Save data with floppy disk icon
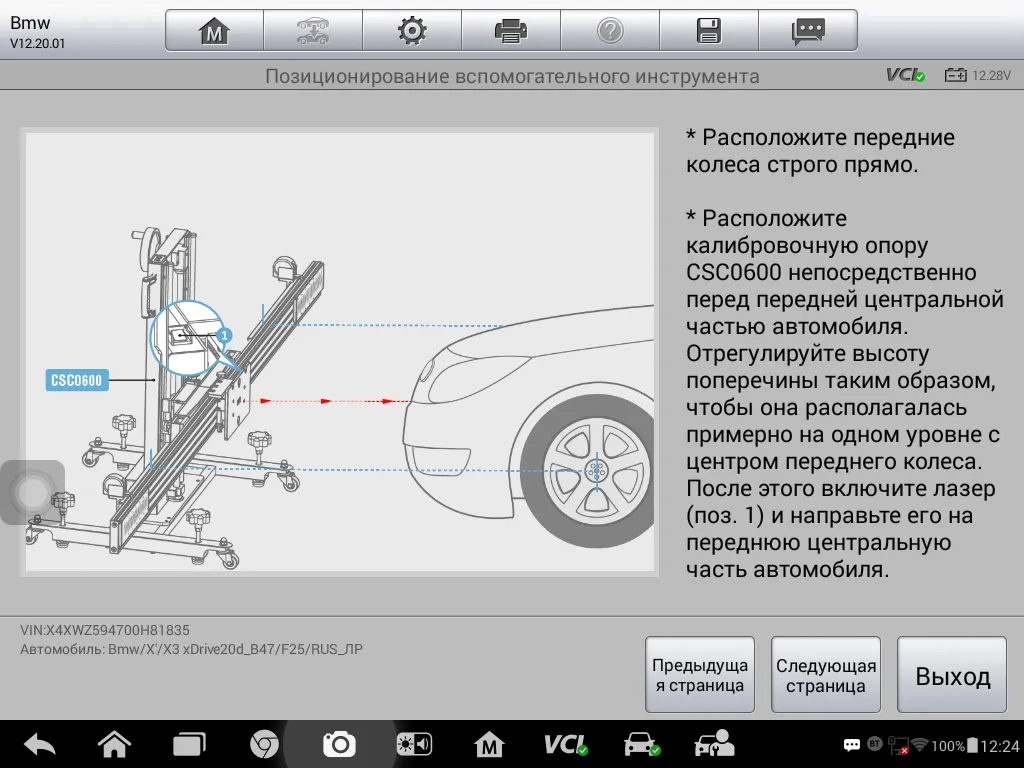Image resolution: width=1024 pixels, height=768 pixels. tap(709, 31)
